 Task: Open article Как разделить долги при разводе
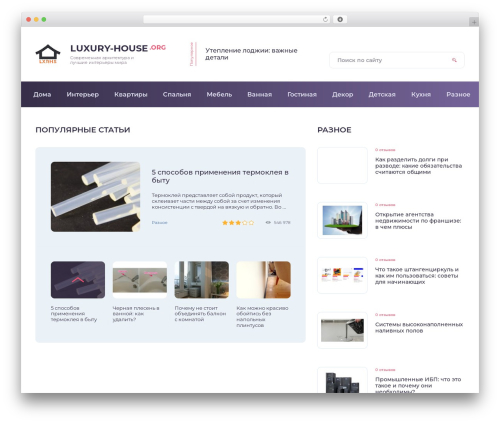(x=418, y=166)
